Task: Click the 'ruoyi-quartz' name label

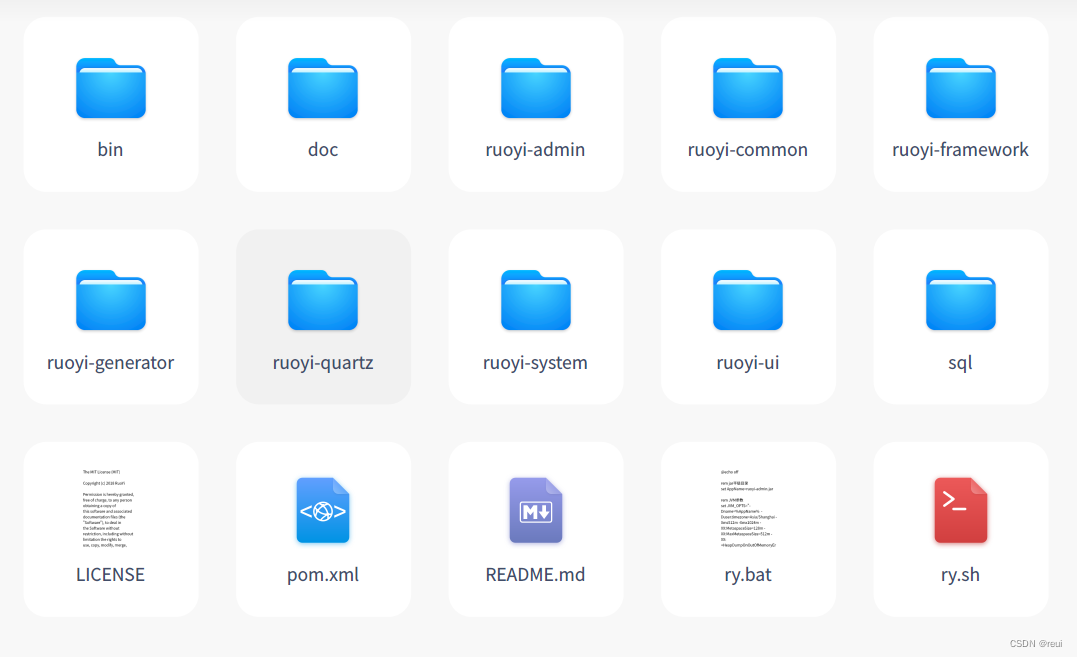Action: point(323,362)
